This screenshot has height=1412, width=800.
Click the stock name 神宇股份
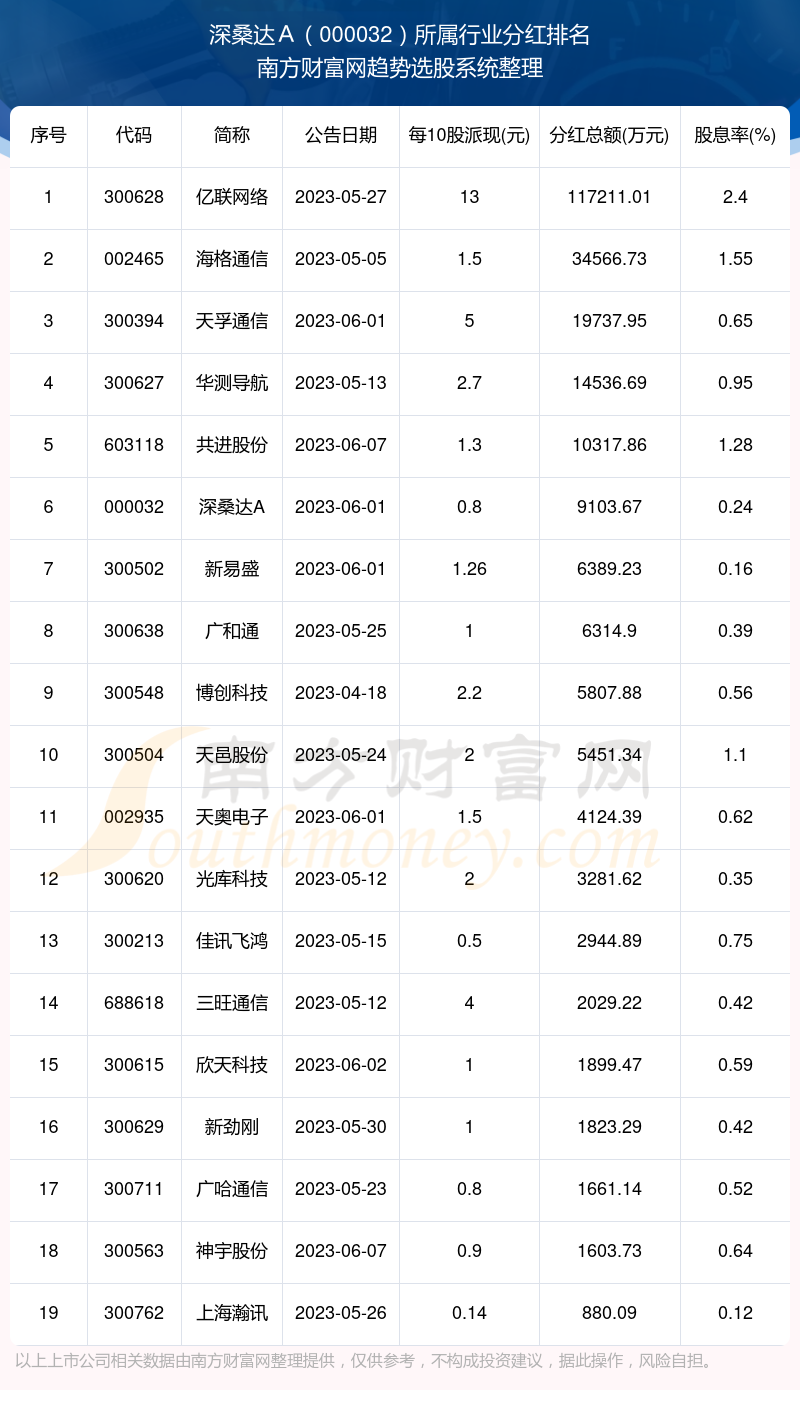[232, 1251]
